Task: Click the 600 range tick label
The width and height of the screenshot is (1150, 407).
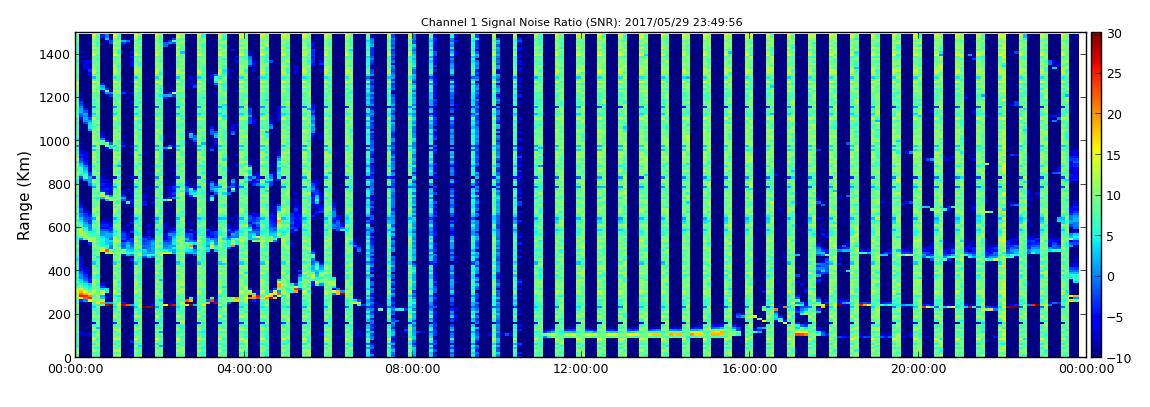Action: pos(59,227)
